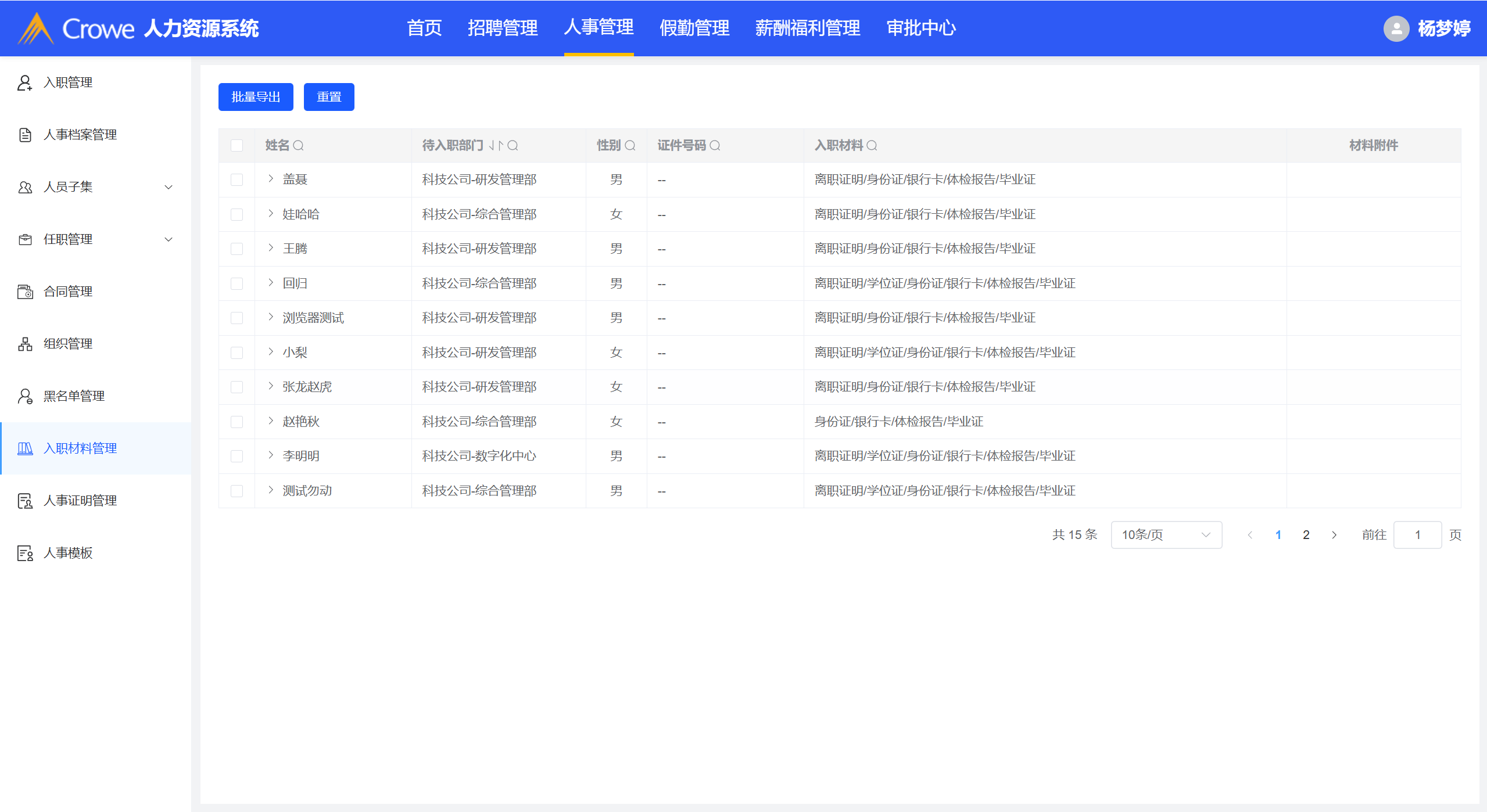Click search icon beside 入职材料 header
The image size is (1487, 812).
click(872, 145)
